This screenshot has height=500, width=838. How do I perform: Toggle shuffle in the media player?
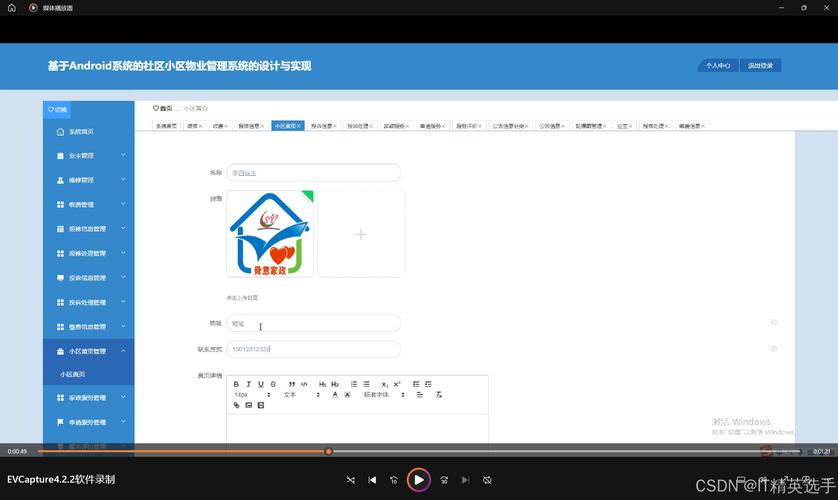tap(351, 480)
